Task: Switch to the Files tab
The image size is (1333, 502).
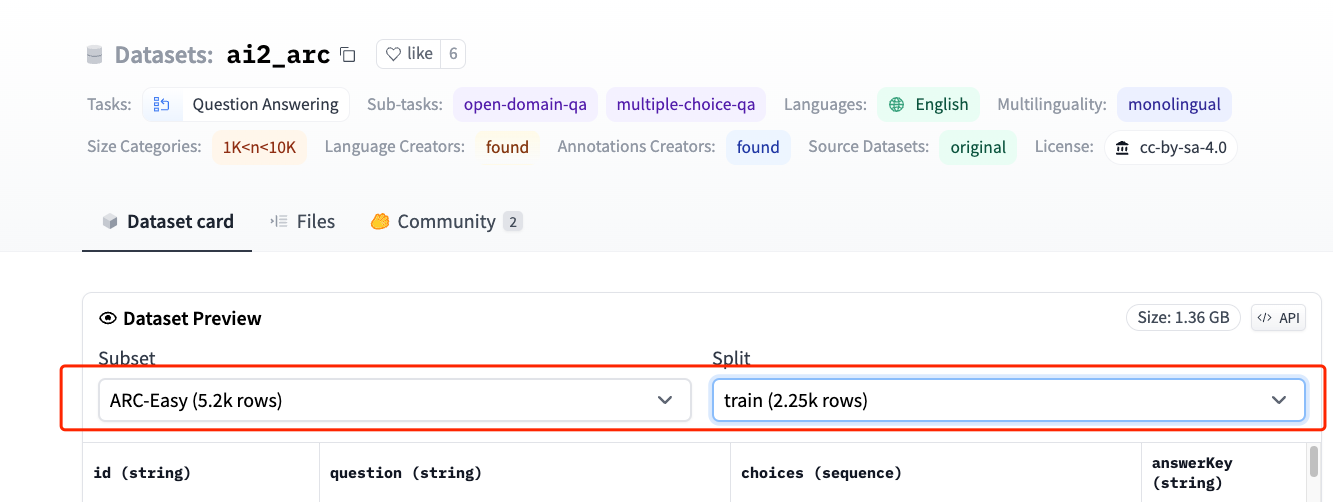Action: point(303,221)
